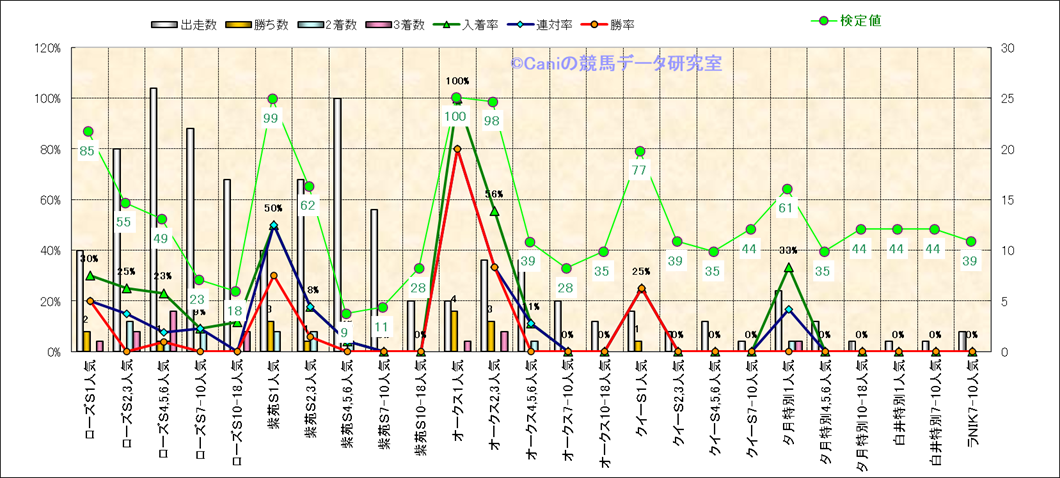Click the ©Caniの競馬データ研究室 watermark text

click(x=616, y=64)
